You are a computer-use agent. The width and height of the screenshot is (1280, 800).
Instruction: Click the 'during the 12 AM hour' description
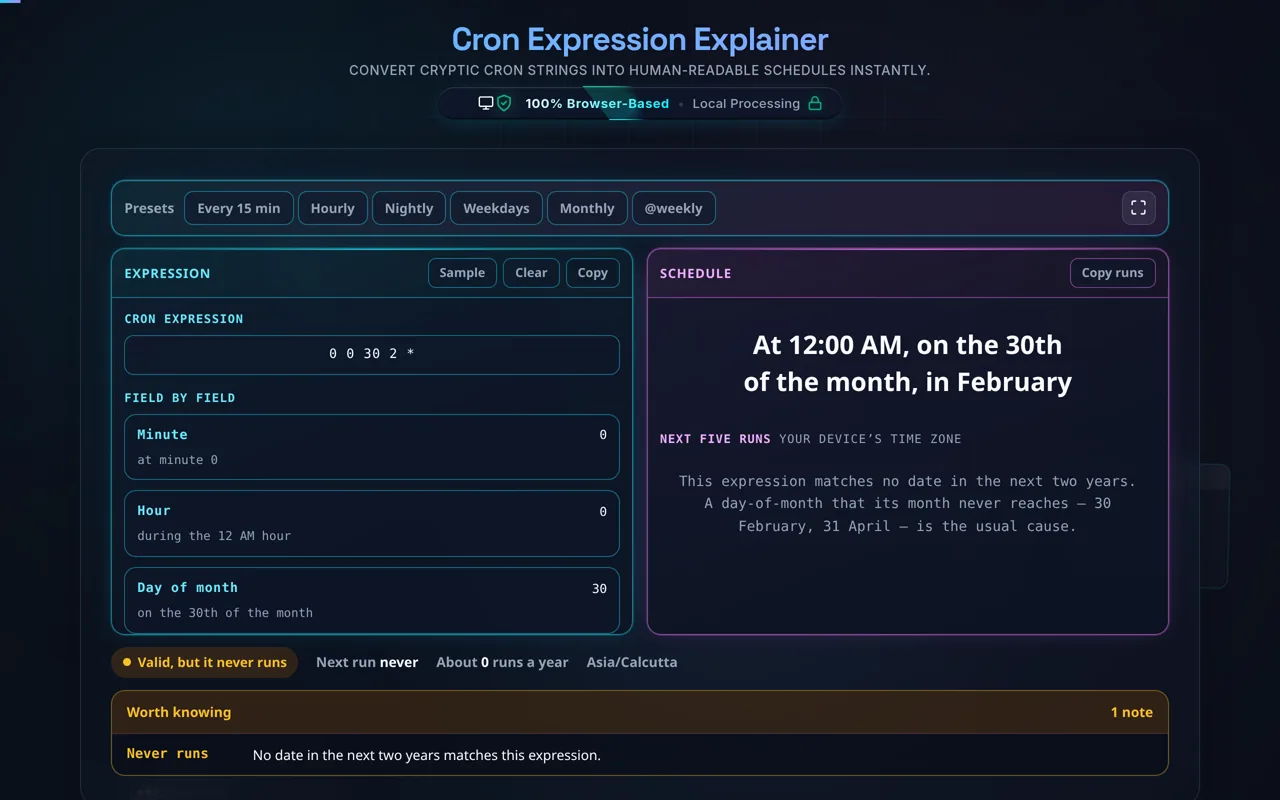pyautogui.click(x=214, y=536)
